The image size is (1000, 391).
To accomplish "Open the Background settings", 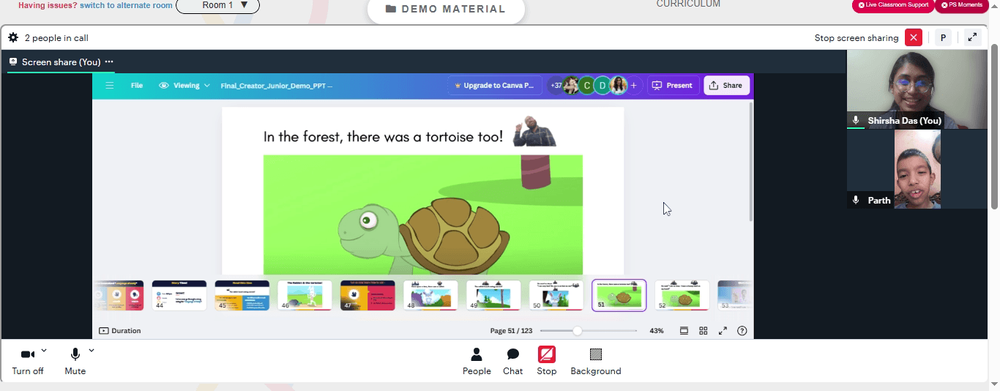I will click(x=596, y=361).
